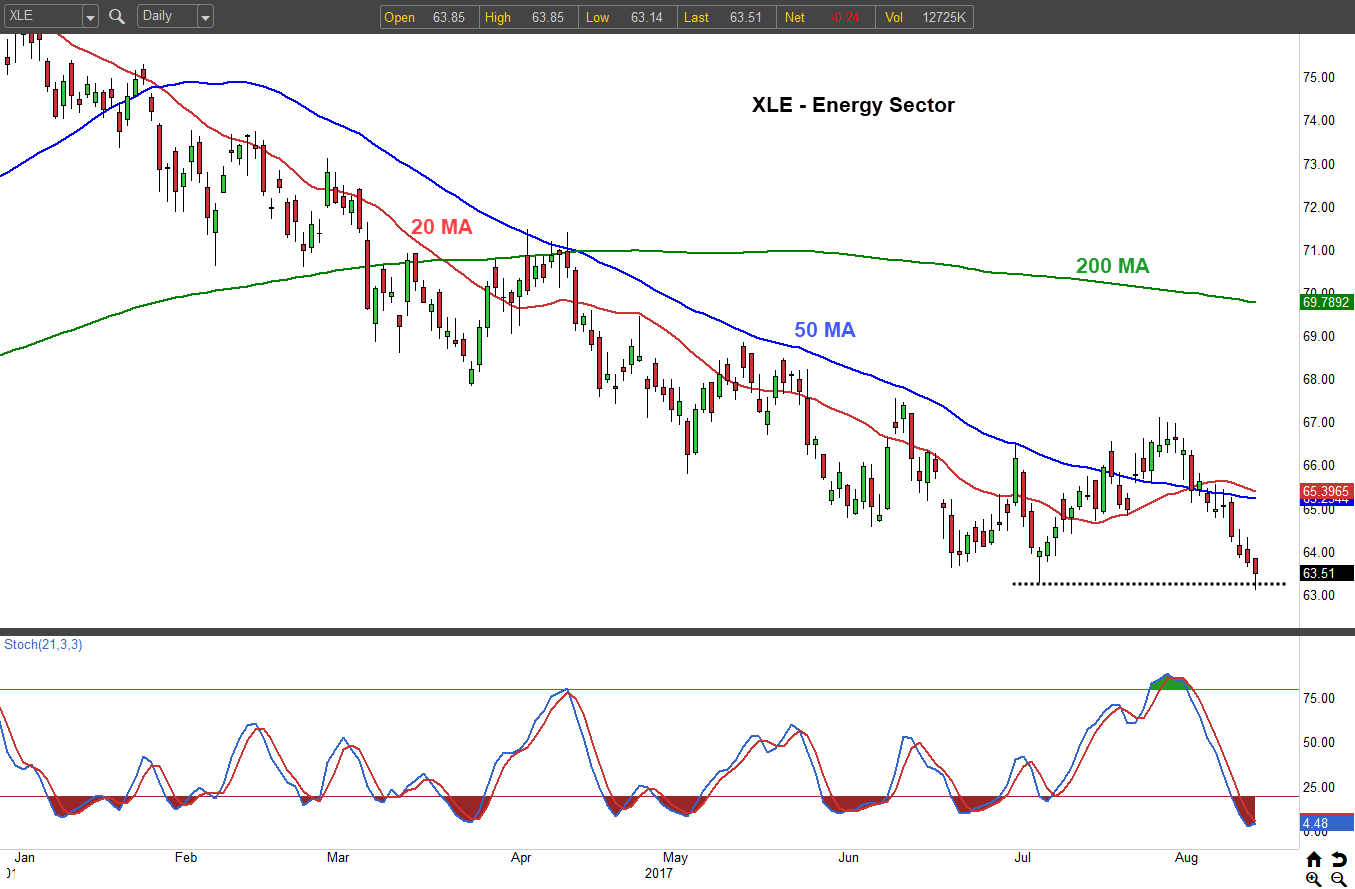This screenshot has height=889, width=1355.
Task: Select the Daily interval field
Action: pos(167,17)
